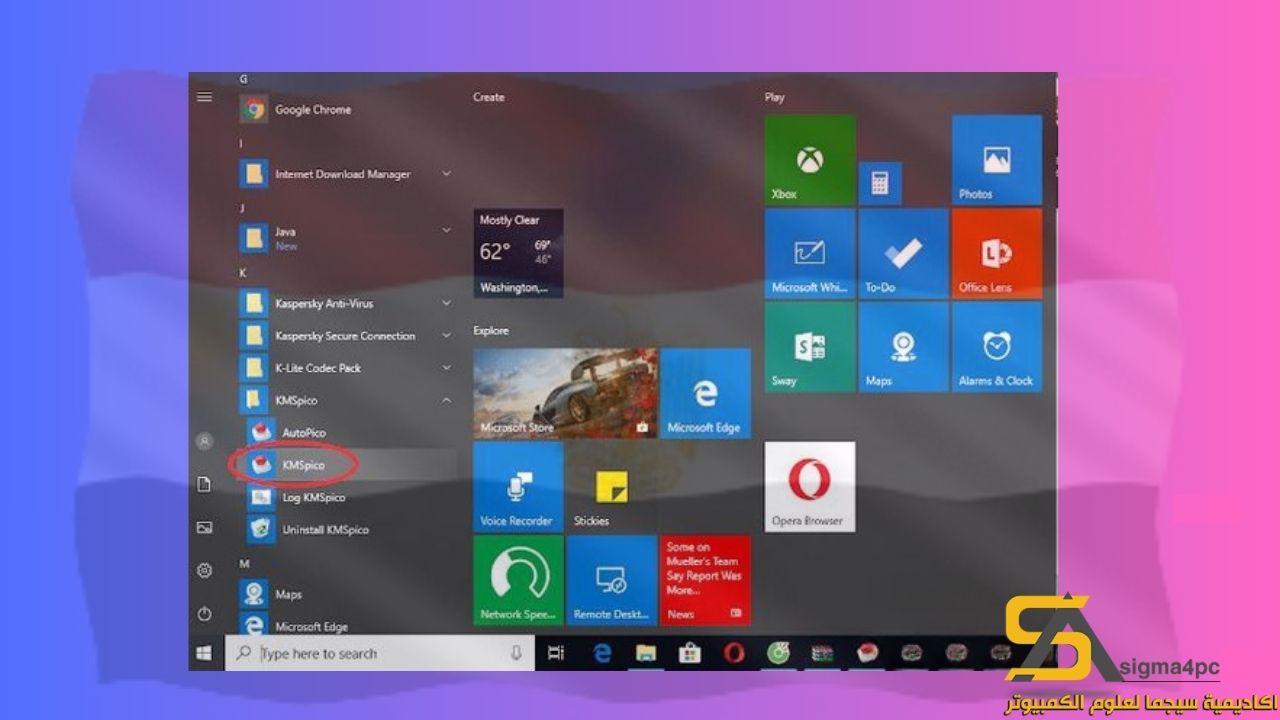The width and height of the screenshot is (1280, 720).
Task: Jump to letter M section header
Action: pyautogui.click(x=244, y=563)
